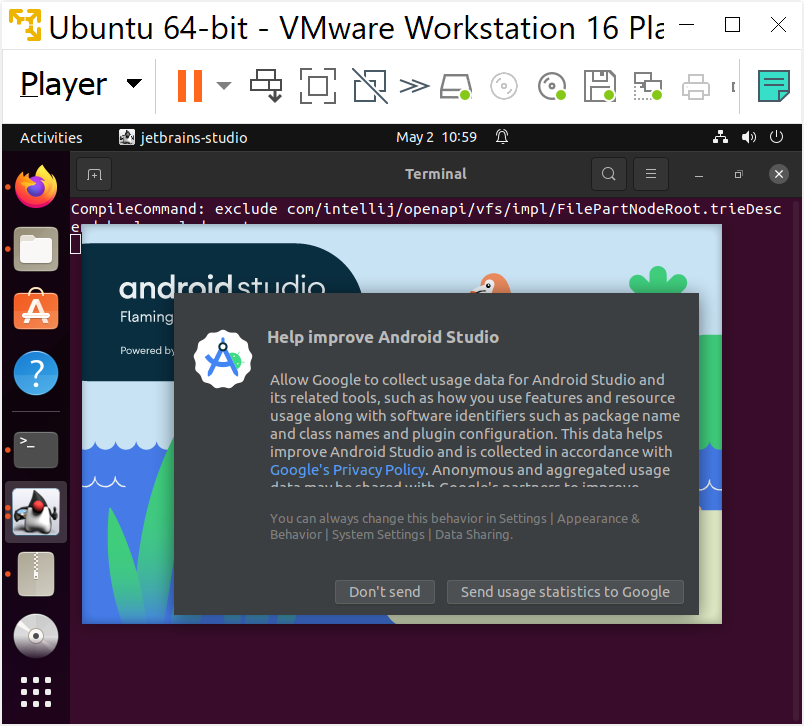The image size is (804, 726).
Task: Search in the Terminal window
Action: tap(608, 174)
